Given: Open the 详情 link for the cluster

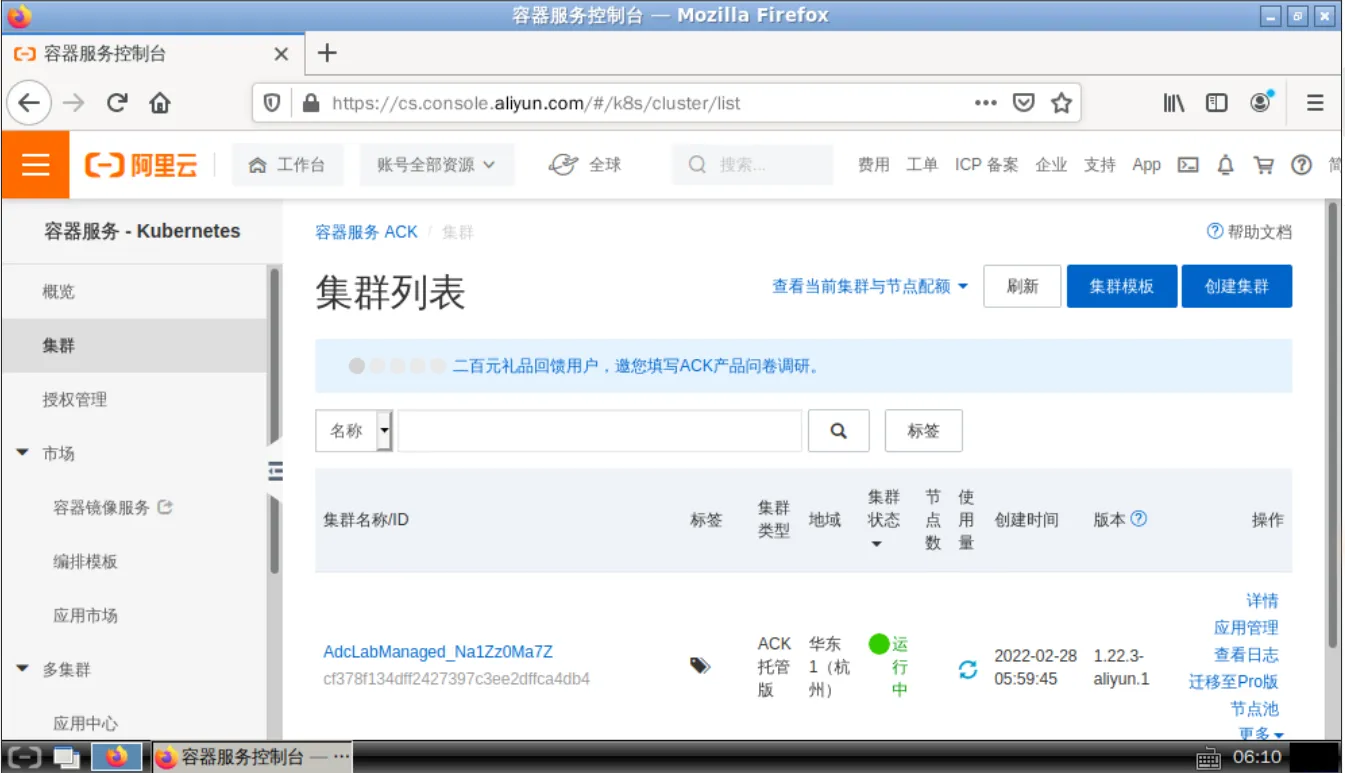Looking at the screenshot, I should 1262,601.
